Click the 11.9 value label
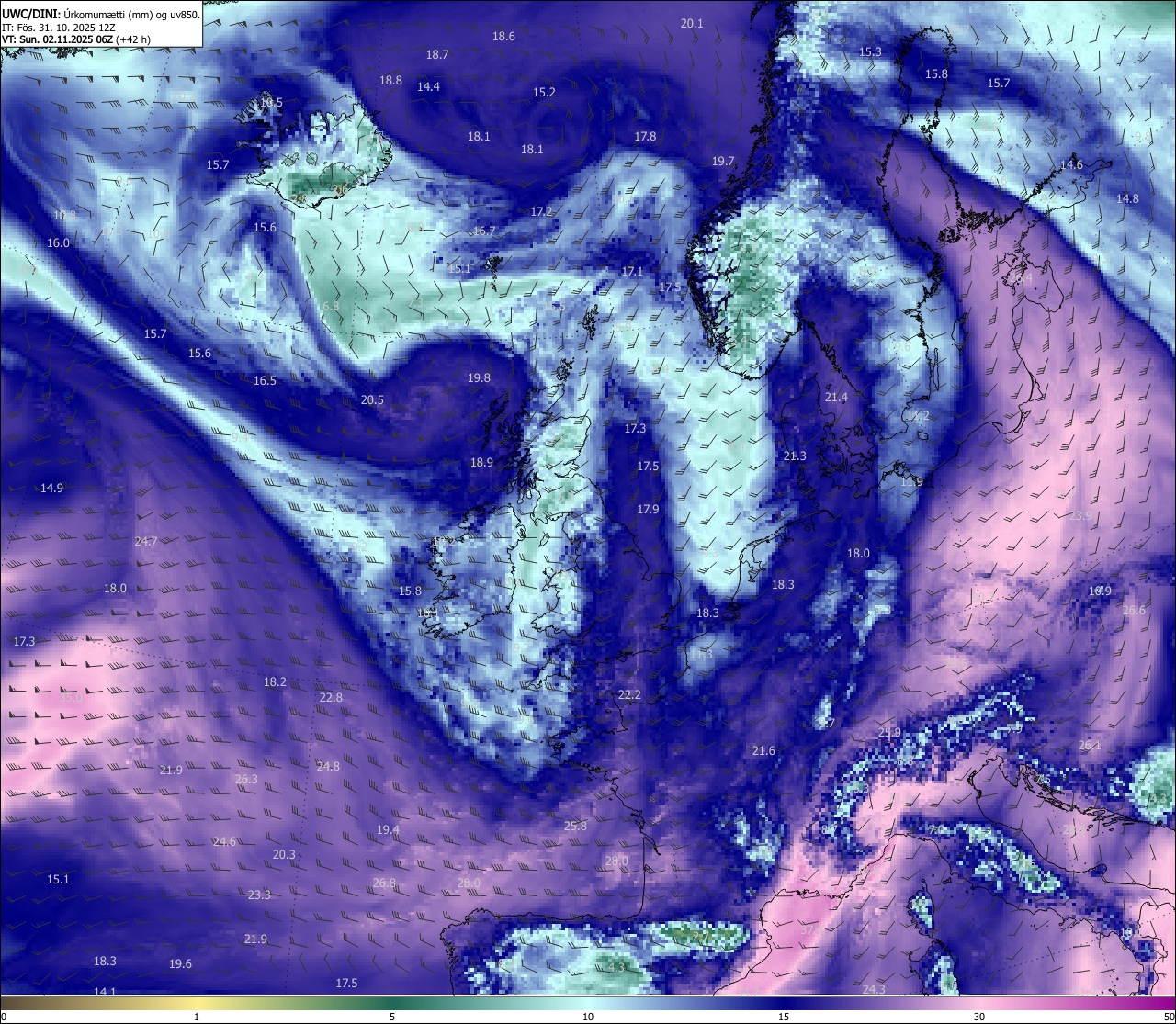The image size is (1176, 1024). pyautogui.click(x=911, y=482)
